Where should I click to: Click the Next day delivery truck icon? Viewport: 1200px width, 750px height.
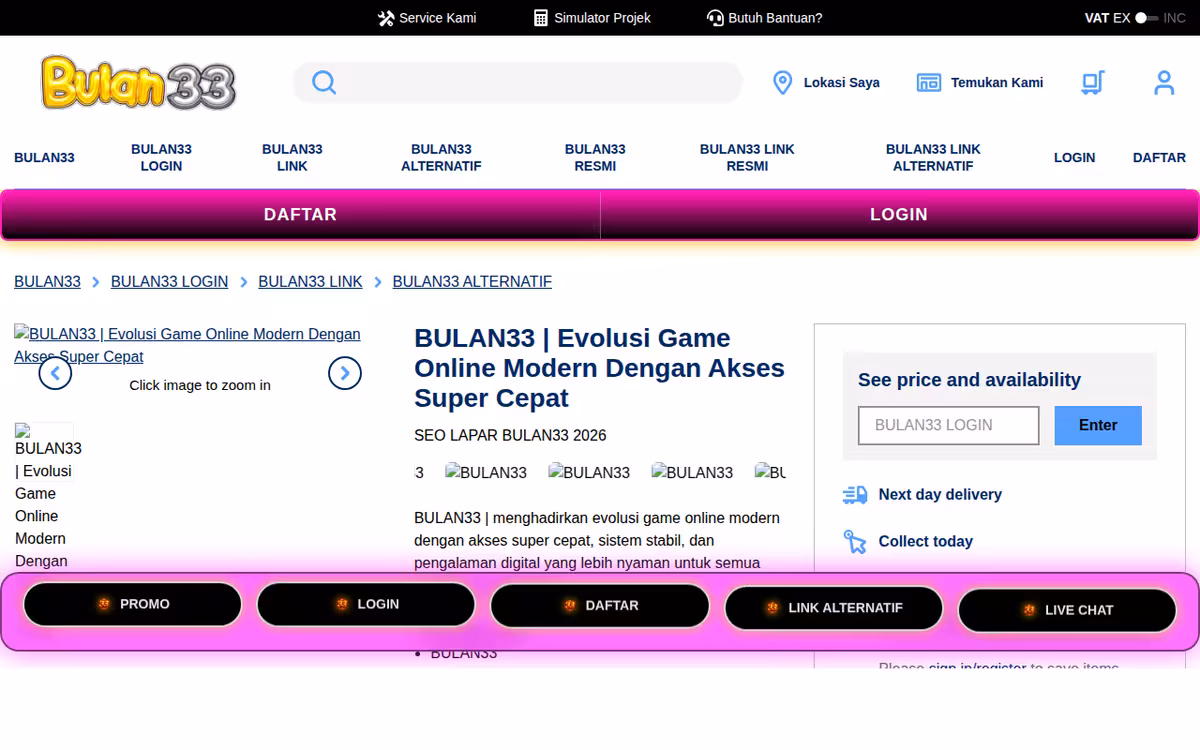coord(855,494)
